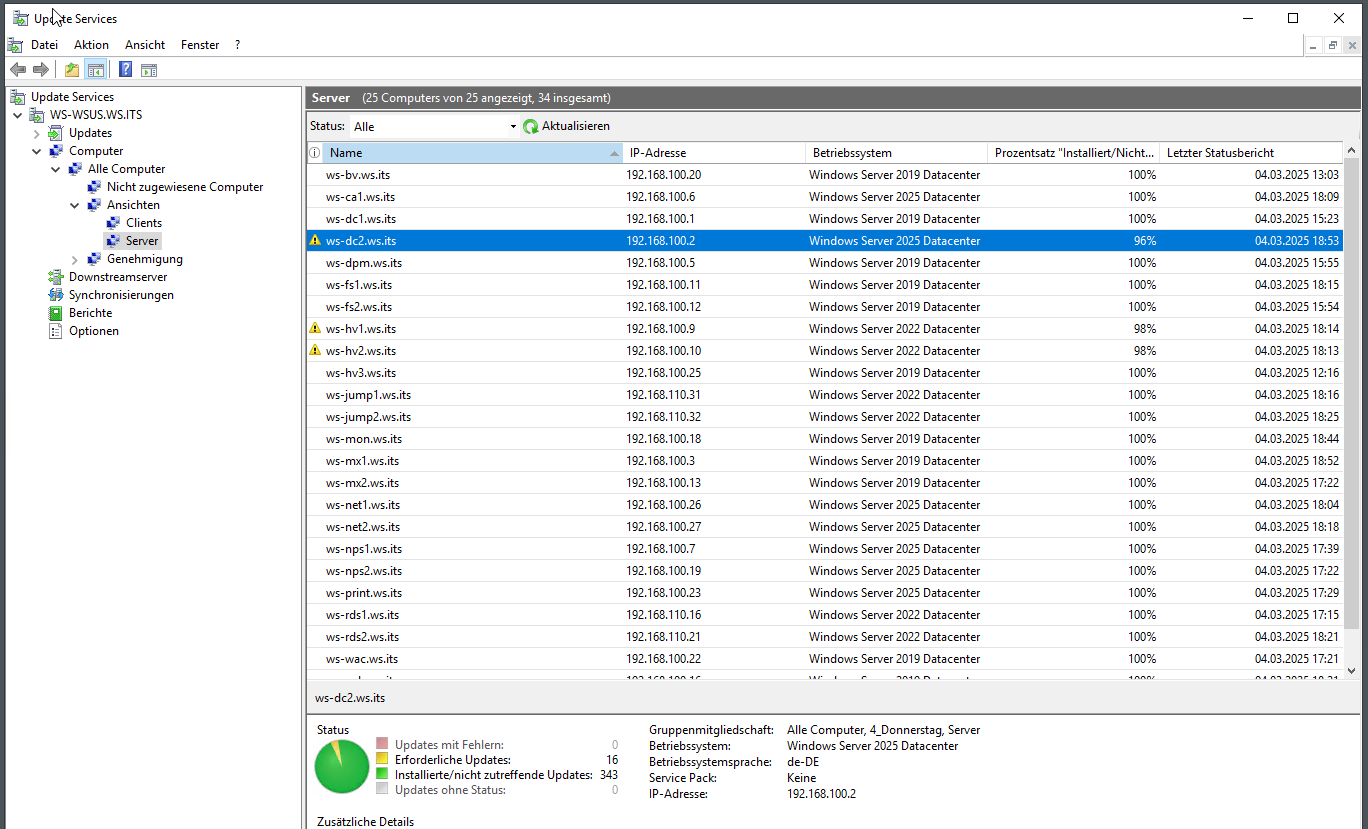
Task: Click the Forward arrow toolbar icon
Action: pos(41,69)
